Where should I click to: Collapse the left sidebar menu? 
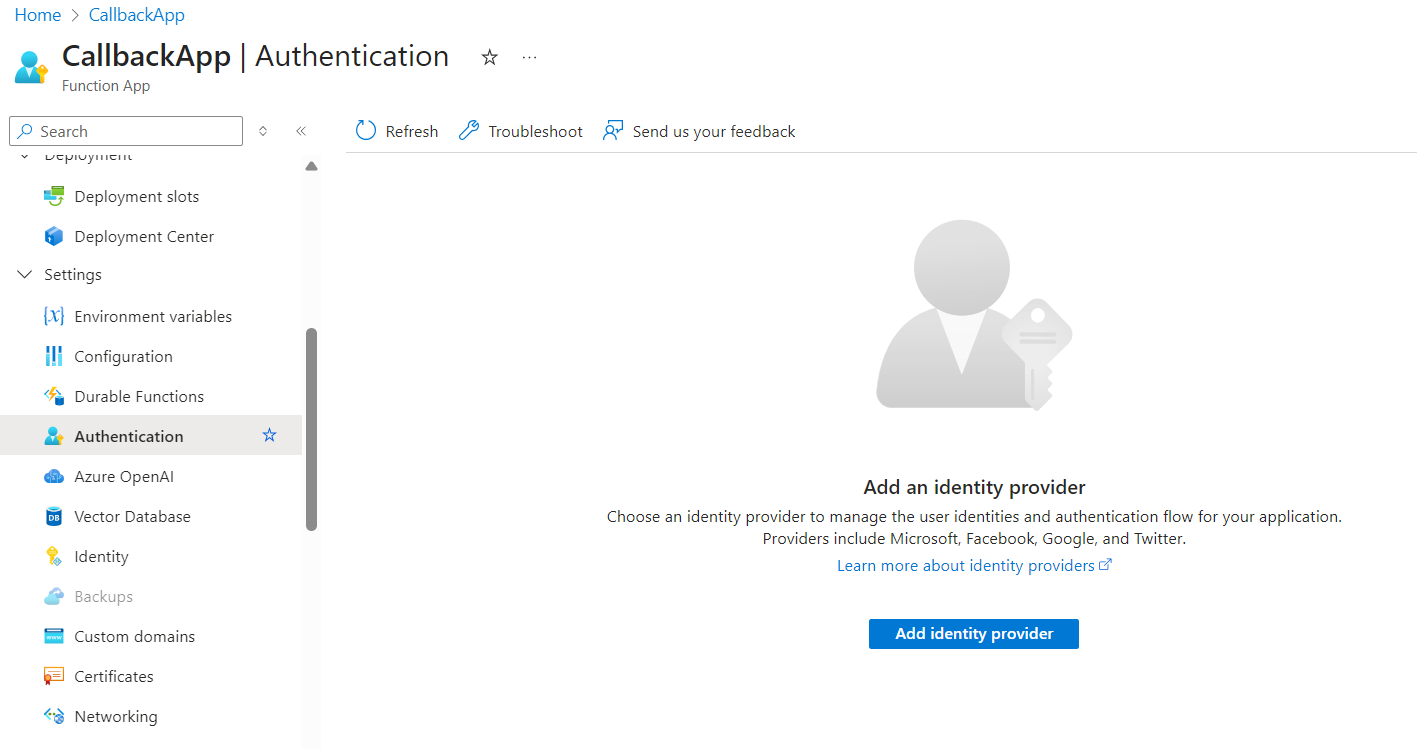click(301, 130)
